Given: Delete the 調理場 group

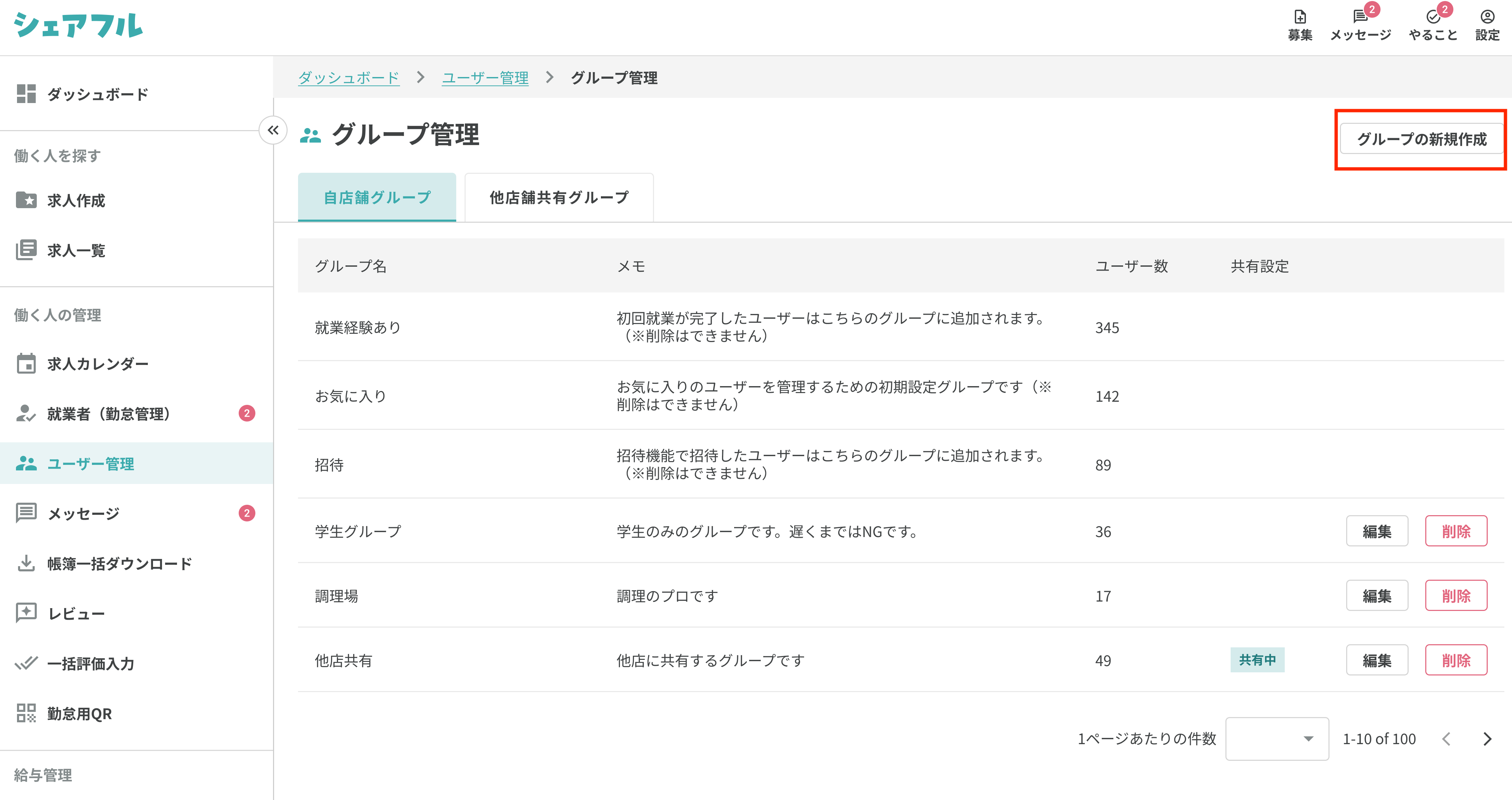Looking at the screenshot, I should [x=1456, y=595].
